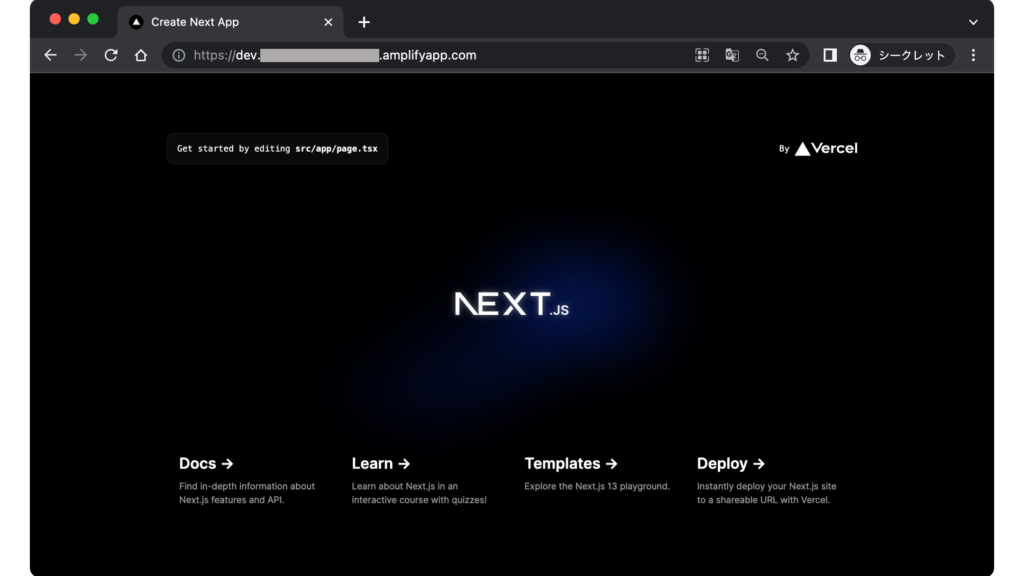Image resolution: width=1024 pixels, height=576 pixels.
Task: Click the src/app/page.tsx code text
Action: [336, 149]
